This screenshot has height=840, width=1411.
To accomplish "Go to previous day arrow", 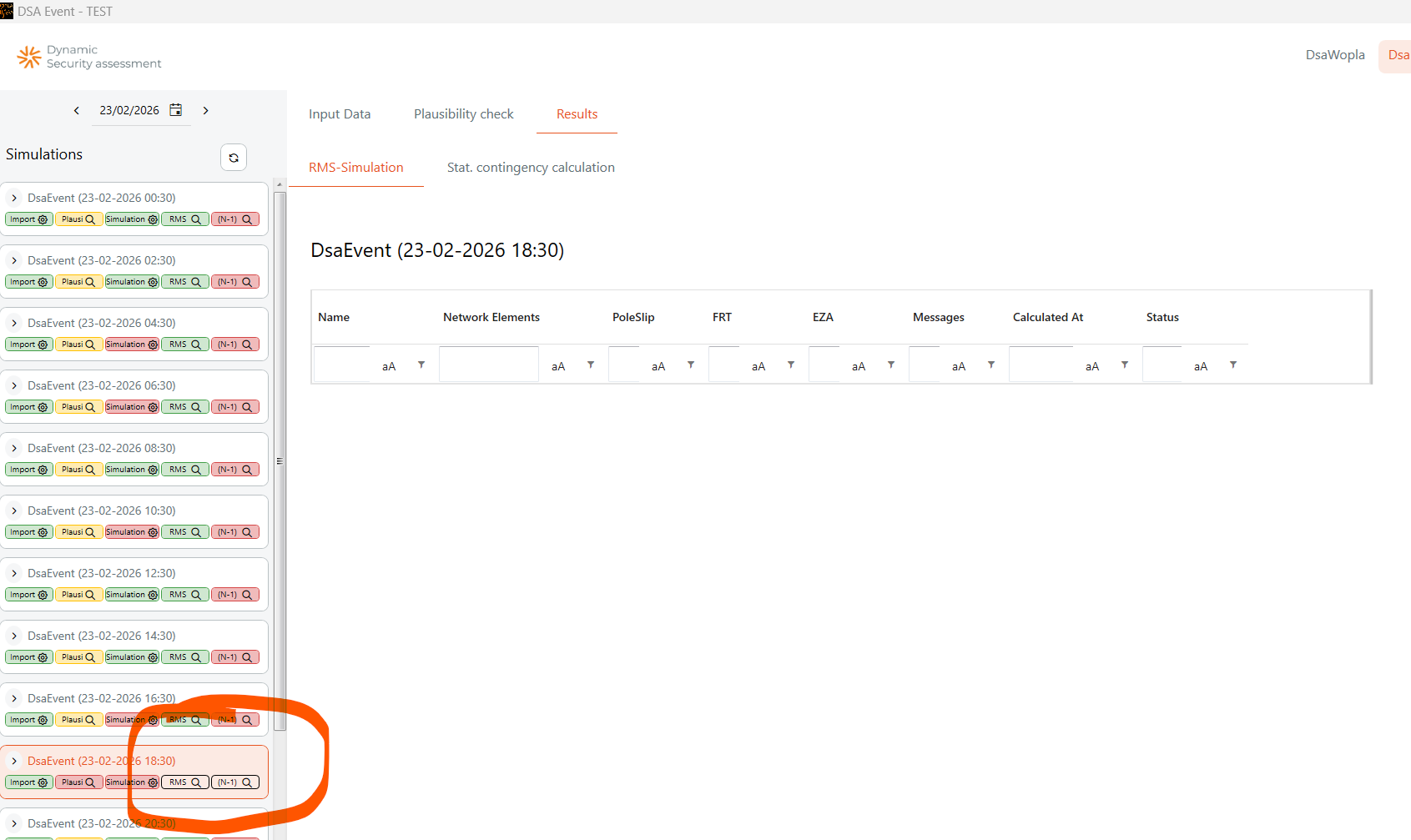I will click(77, 110).
